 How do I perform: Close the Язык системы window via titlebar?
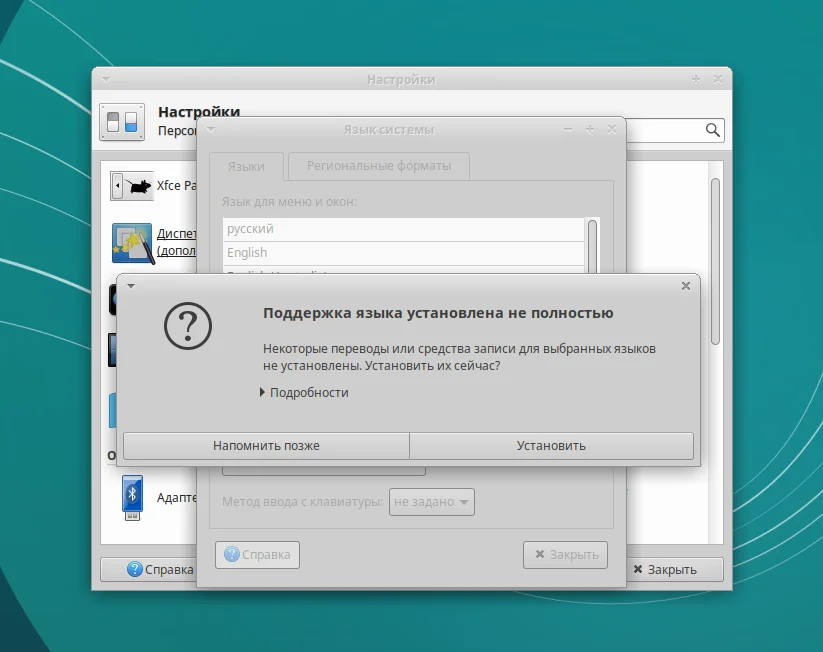point(611,129)
